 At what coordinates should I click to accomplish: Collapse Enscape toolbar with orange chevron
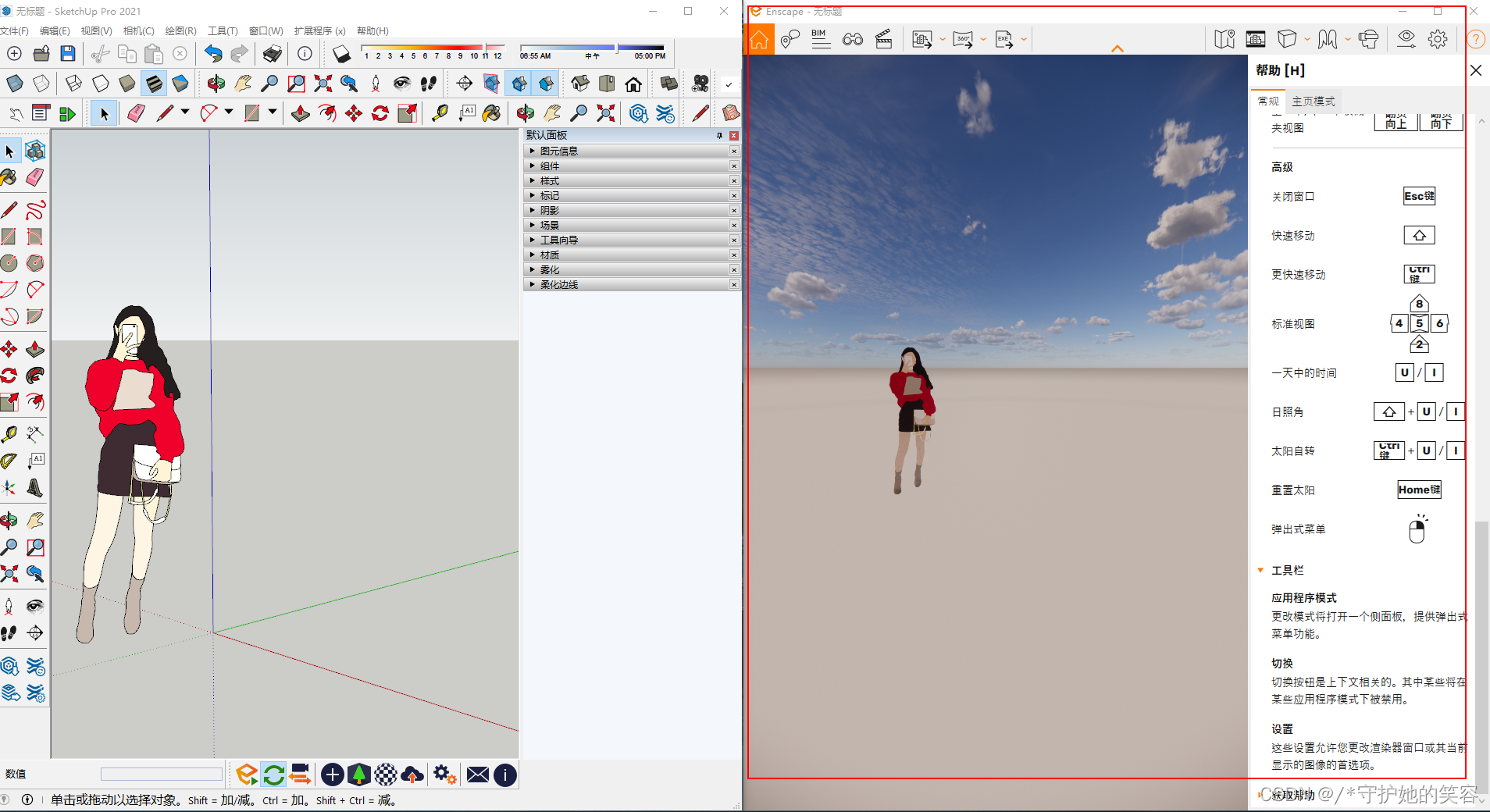pyautogui.click(x=1117, y=48)
